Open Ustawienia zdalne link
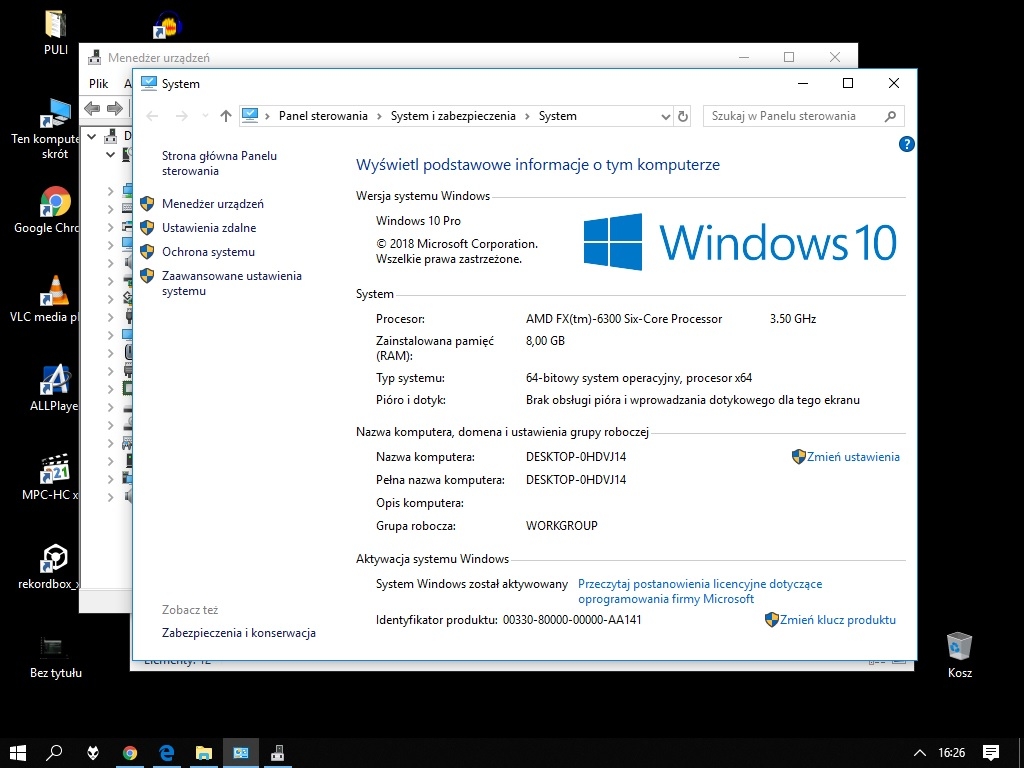Viewport: 1024px width, 768px height. (x=209, y=228)
